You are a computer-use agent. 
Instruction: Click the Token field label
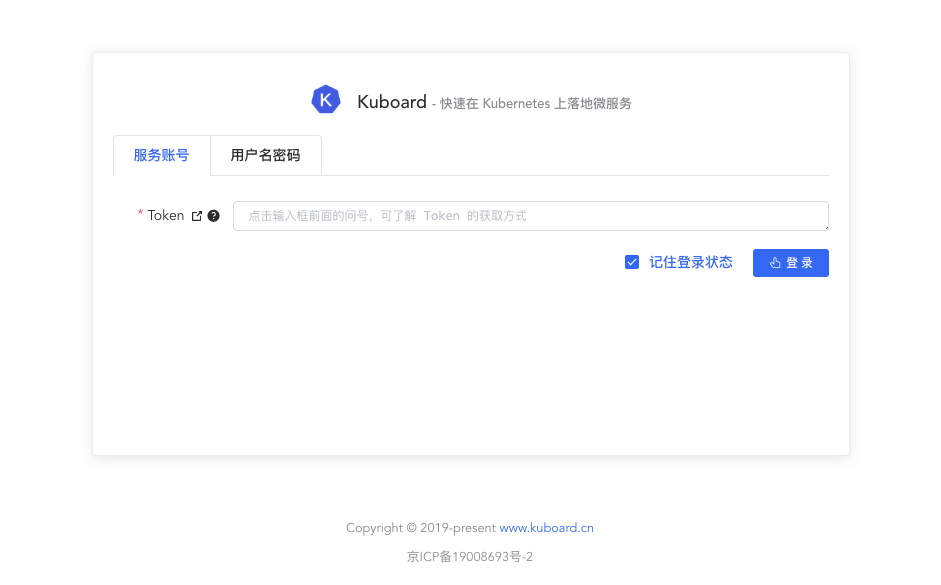(x=166, y=215)
